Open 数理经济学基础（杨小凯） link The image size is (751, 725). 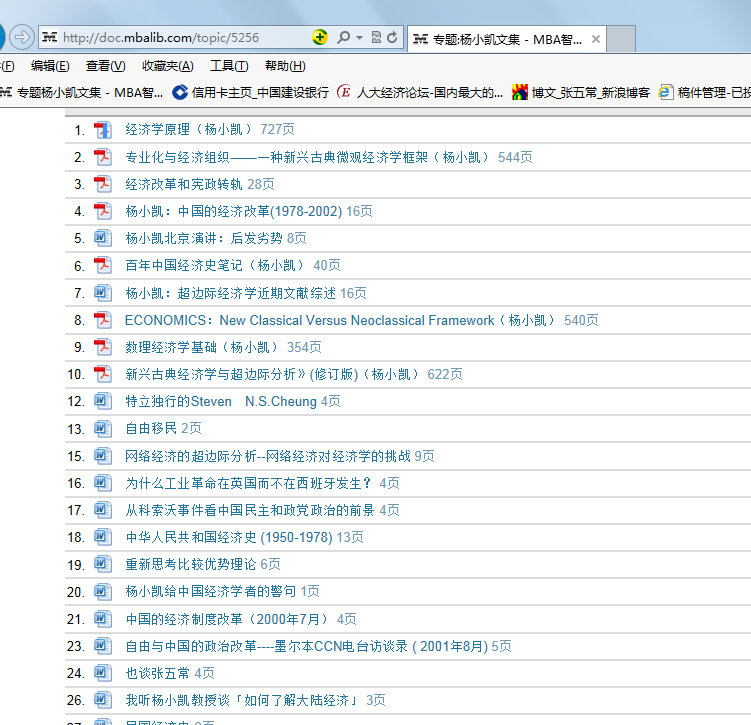(202, 347)
